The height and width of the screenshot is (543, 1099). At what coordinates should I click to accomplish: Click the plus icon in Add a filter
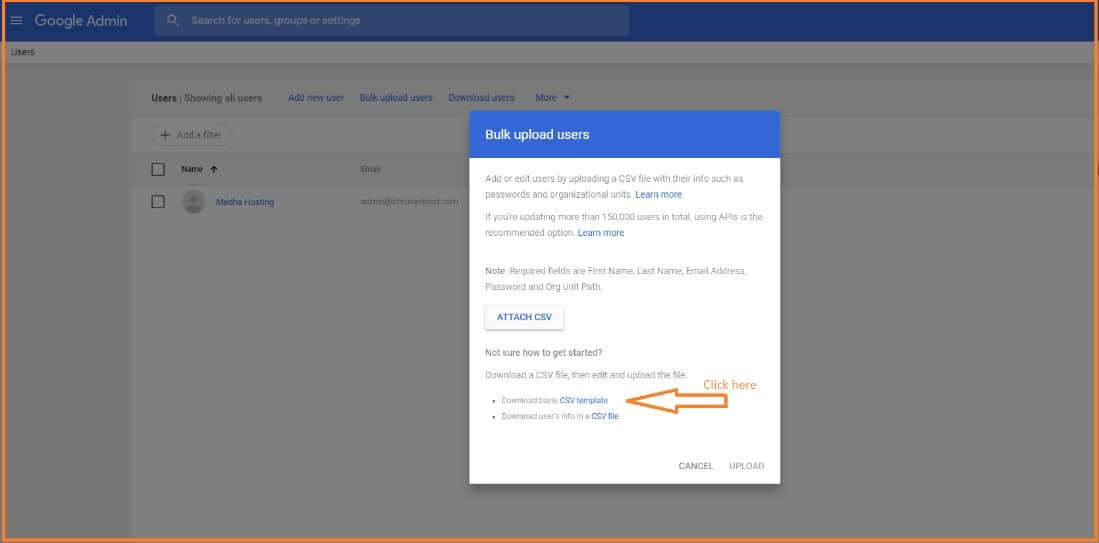[x=165, y=135]
